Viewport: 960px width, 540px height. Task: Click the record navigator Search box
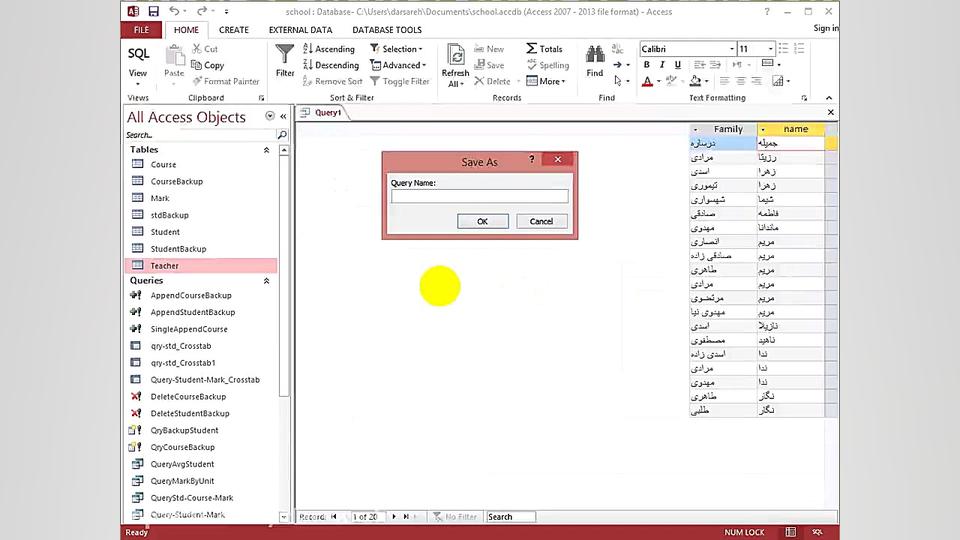point(511,517)
